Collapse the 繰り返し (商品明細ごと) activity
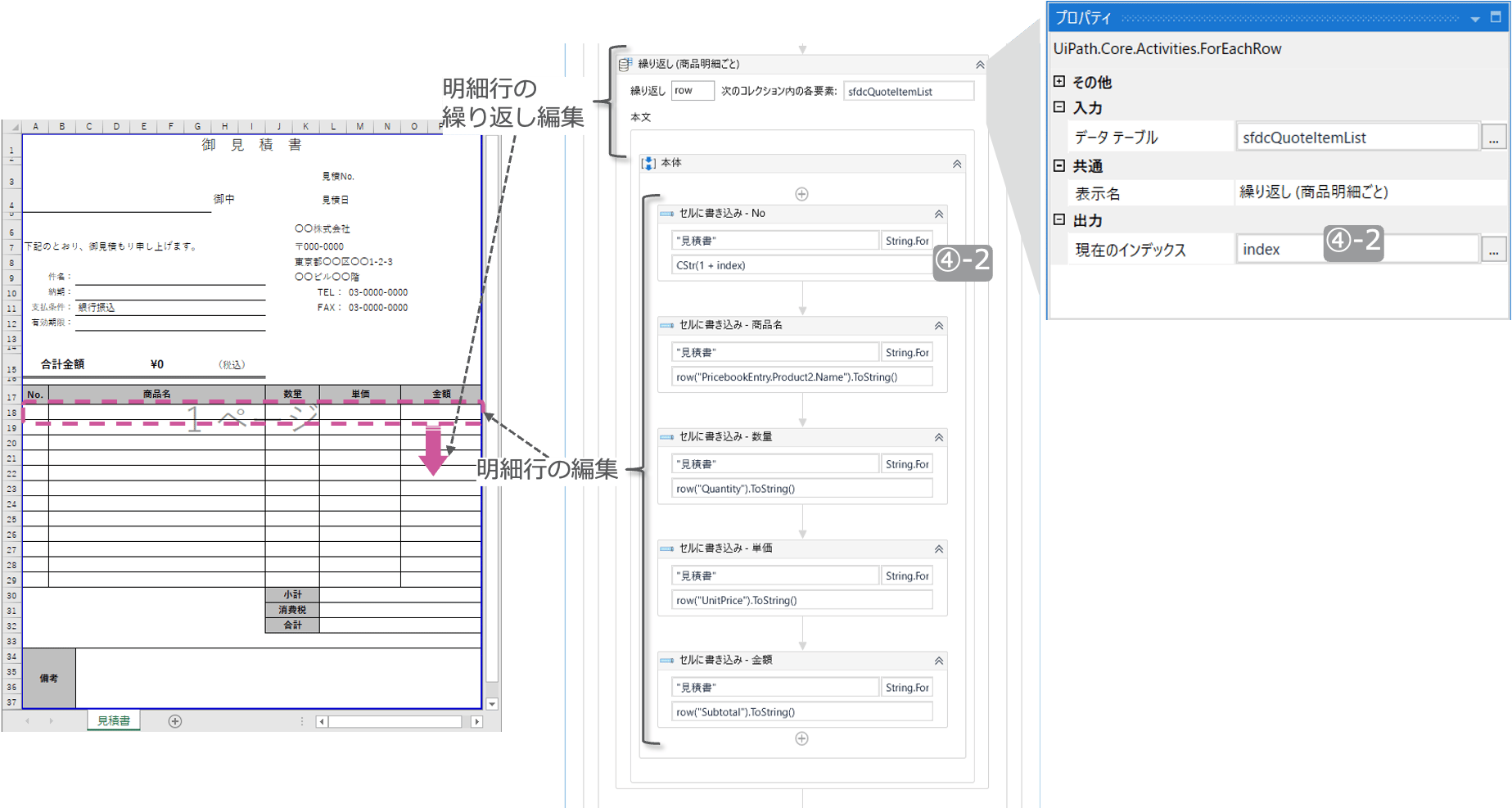Image resolution: width=1512 pixels, height=808 pixels. coord(980,65)
